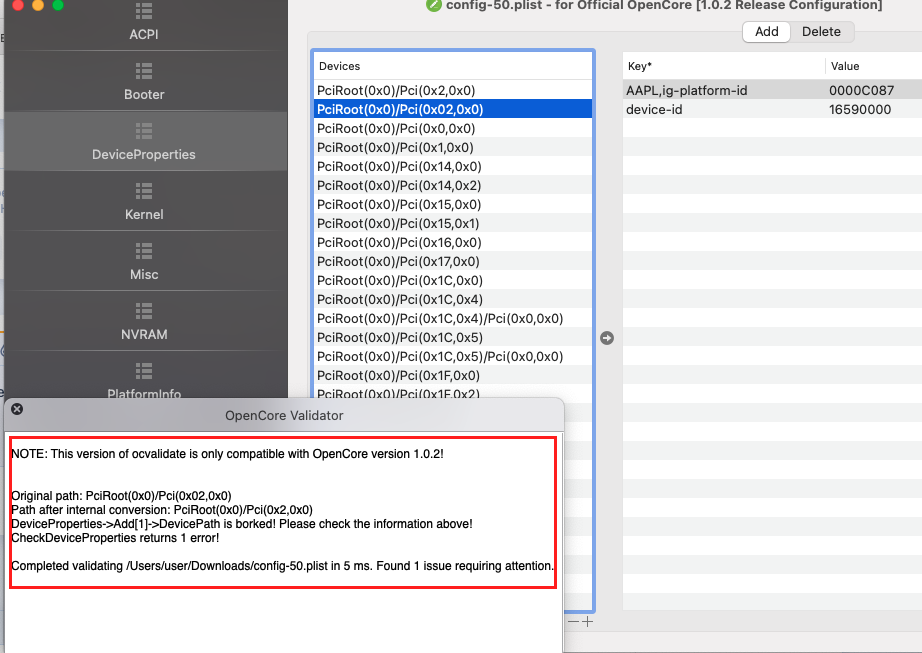Click the Key* column header
Viewport: 922px width, 653px height.
(640, 66)
